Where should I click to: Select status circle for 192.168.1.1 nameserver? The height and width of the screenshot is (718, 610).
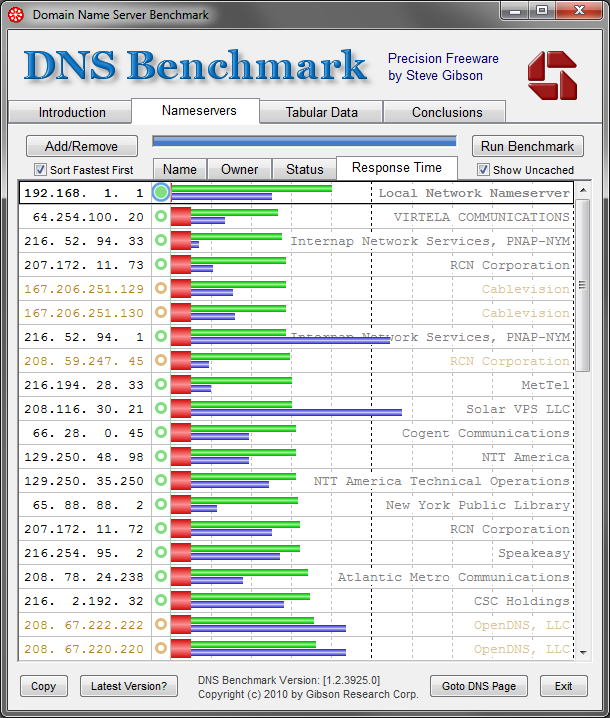coord(161,192)
